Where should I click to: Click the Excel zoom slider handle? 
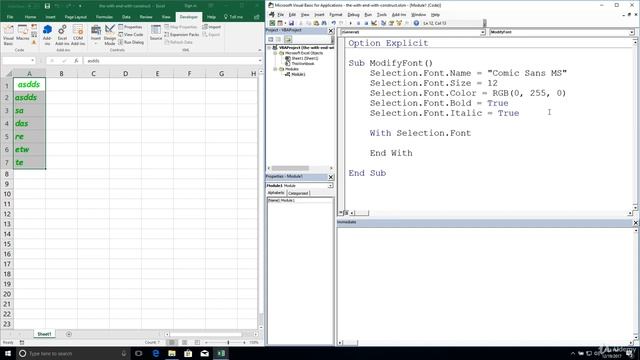(228, 342)
